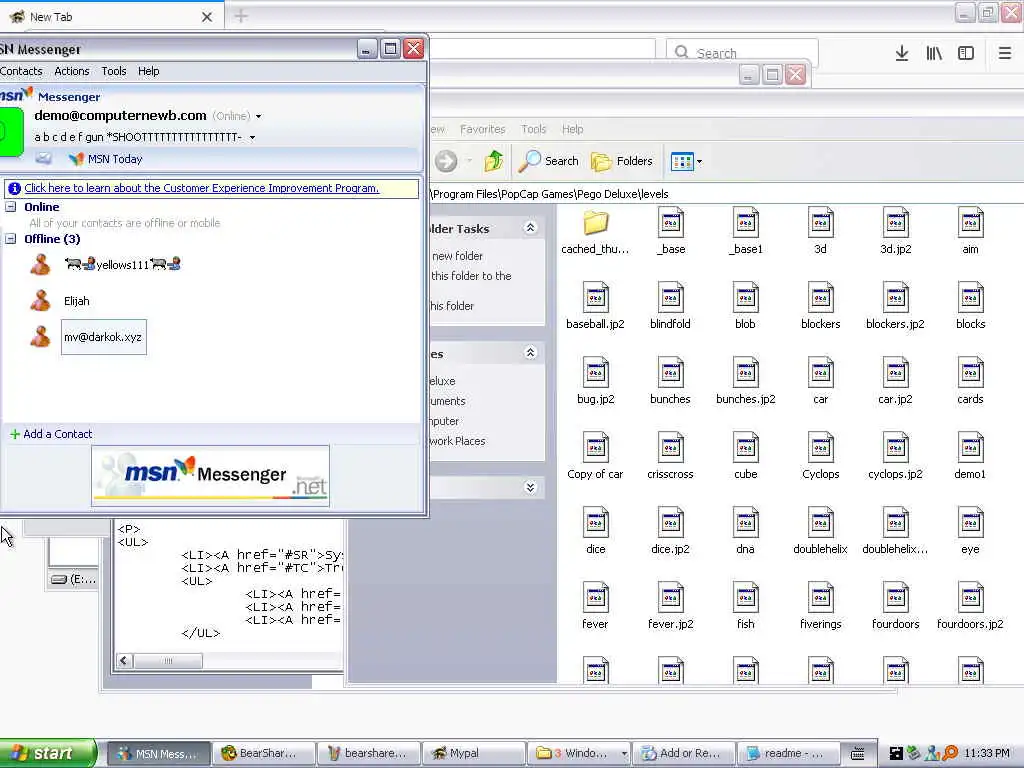The image size is (1024, 768).
Task: Switch to readme taskbar button
Action: (x=789, y=753)
